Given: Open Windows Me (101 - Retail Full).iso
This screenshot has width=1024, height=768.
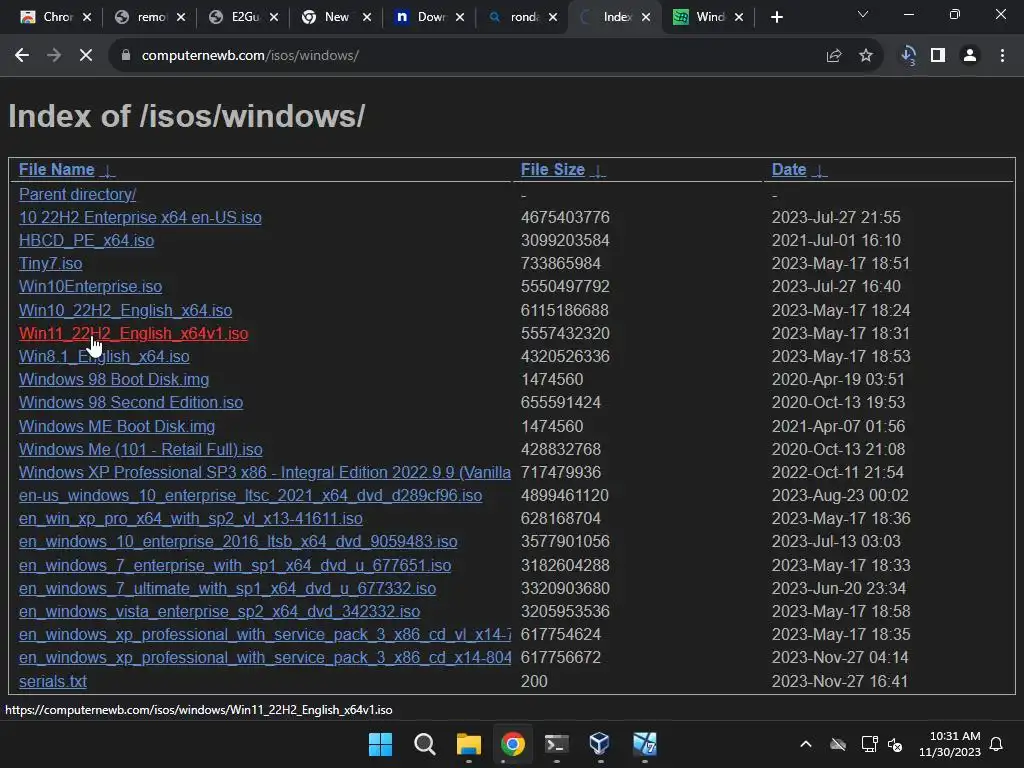Looking at the screenshot, I should coord(141,449).
